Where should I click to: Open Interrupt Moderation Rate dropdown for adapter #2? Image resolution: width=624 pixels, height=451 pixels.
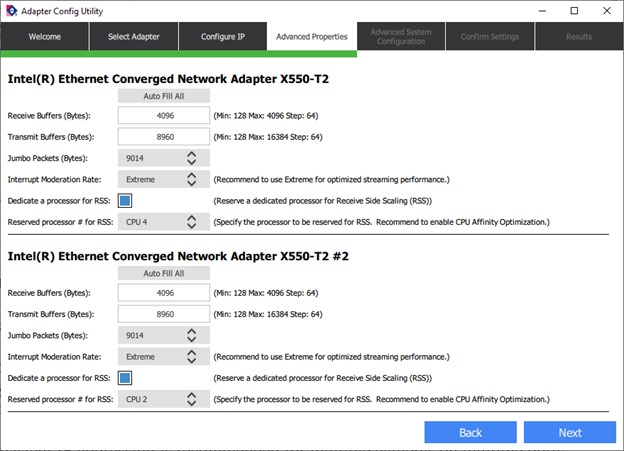[164, 357]
